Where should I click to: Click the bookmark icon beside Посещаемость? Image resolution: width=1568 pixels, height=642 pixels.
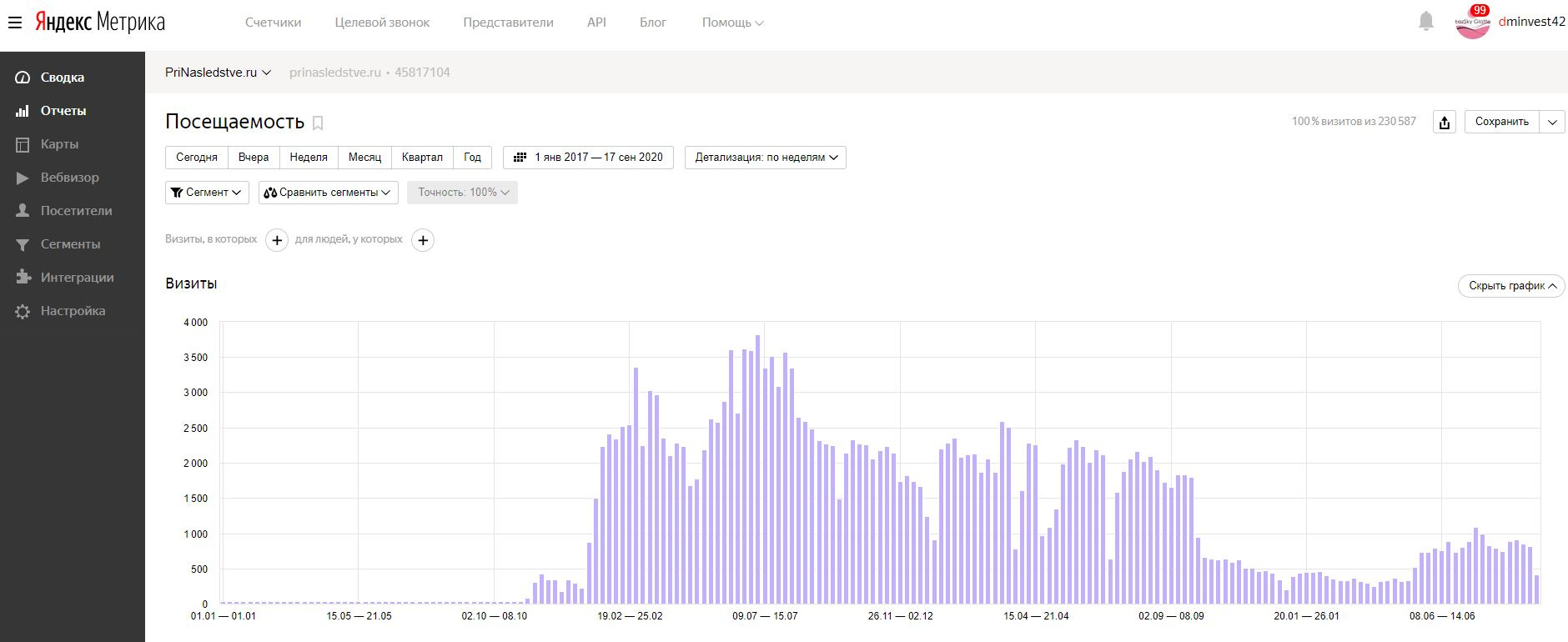(x=318, y=123)
